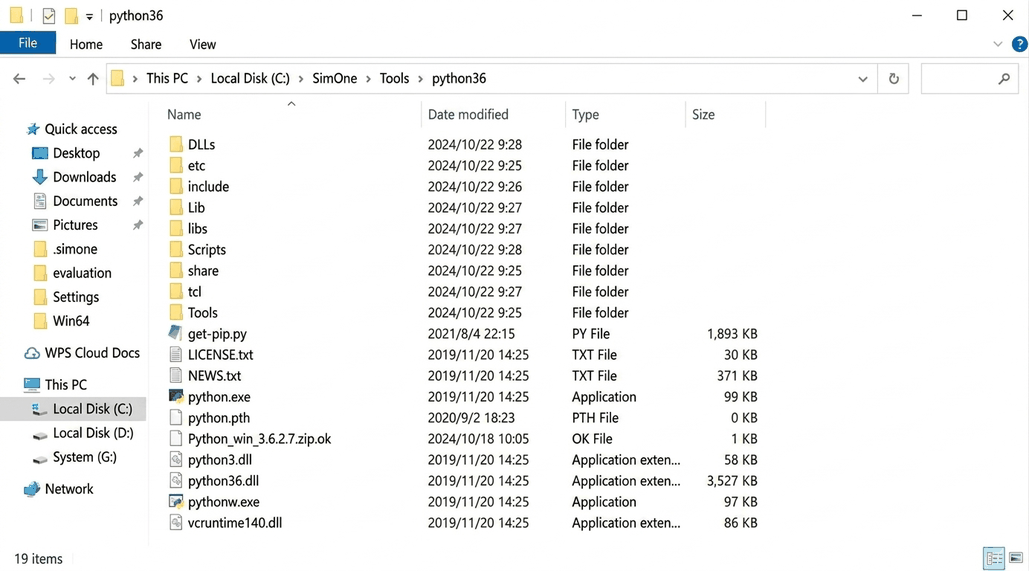Image resolution: width=1029 pixels, height=571 pixels.
Task: Expand chevron after SimOne in path
Action: click(368, 79)
